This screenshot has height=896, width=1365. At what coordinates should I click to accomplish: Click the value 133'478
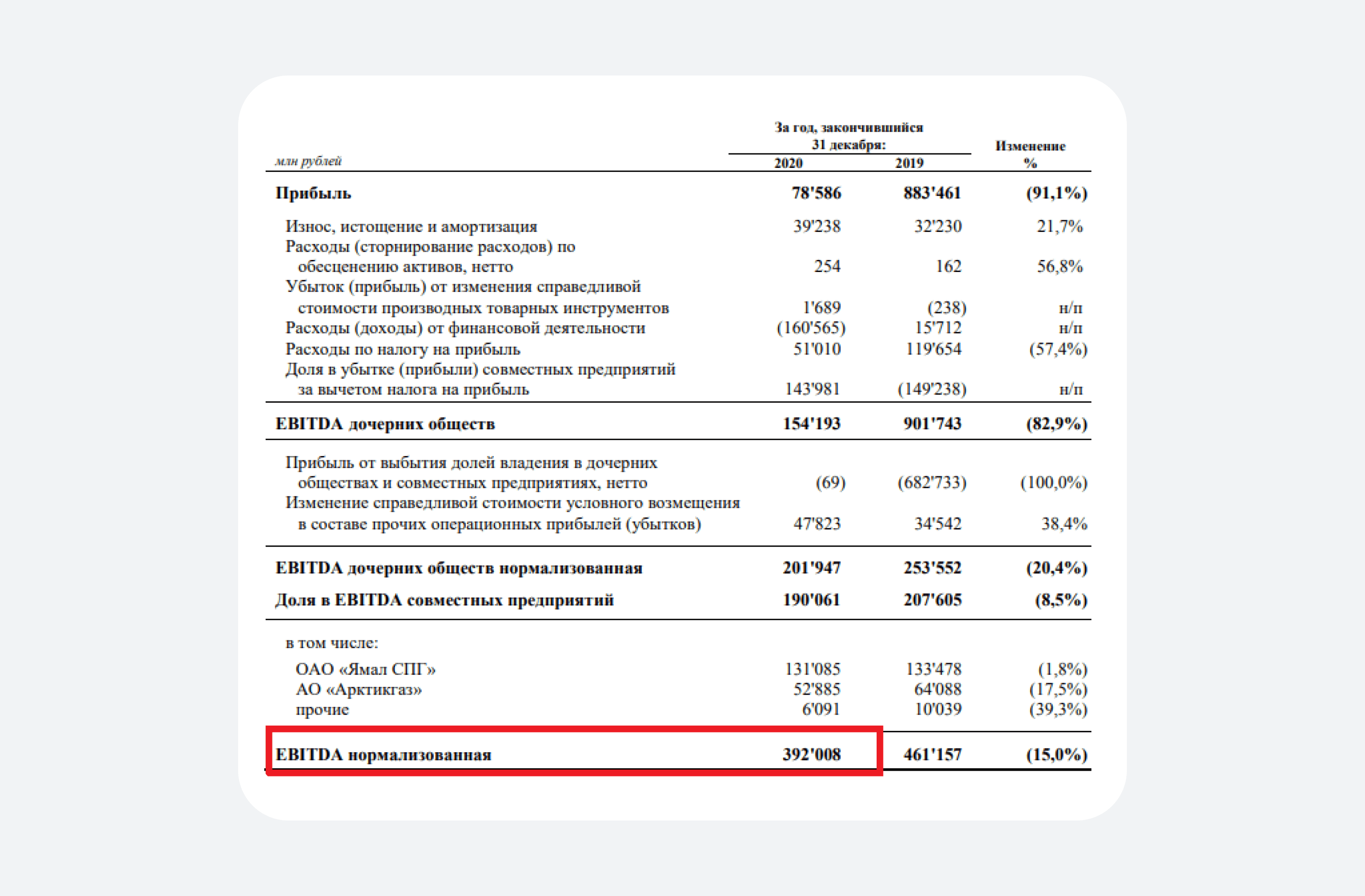tap(933, 669)
